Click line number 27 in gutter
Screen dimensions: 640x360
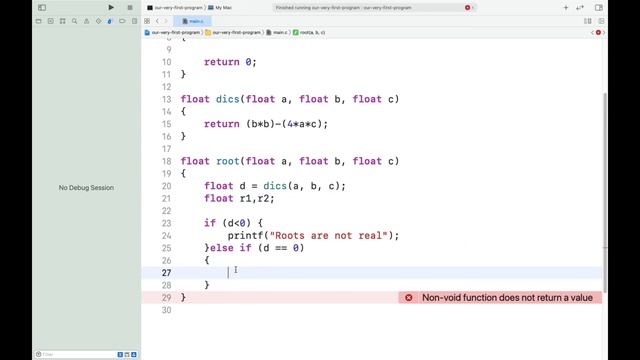coord(166,273)
